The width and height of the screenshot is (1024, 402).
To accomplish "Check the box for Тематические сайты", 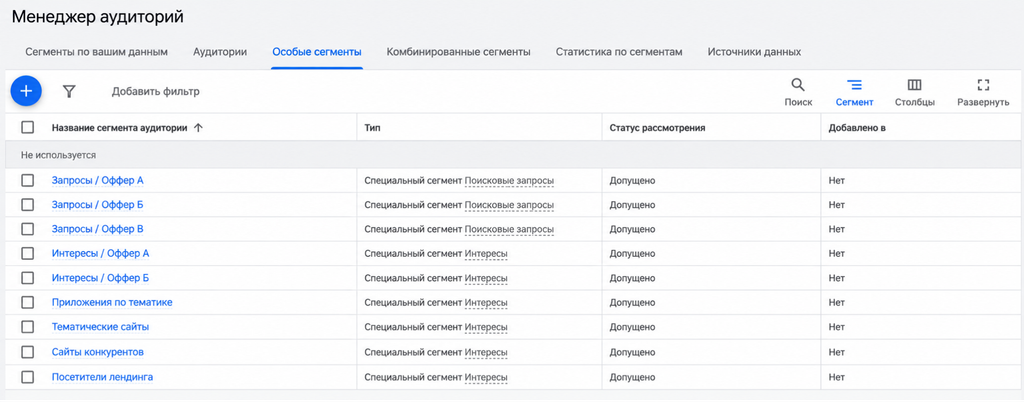I will [27, 327].
